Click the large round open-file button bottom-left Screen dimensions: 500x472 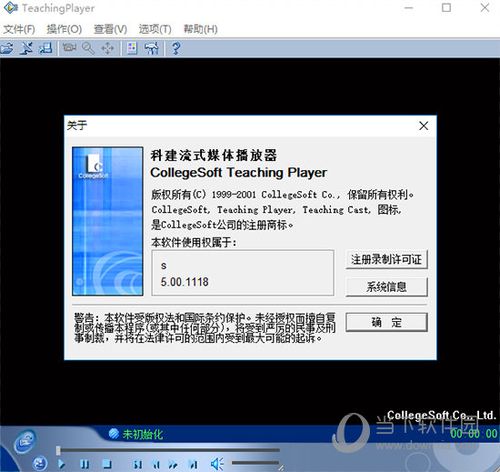click(25, 441)
